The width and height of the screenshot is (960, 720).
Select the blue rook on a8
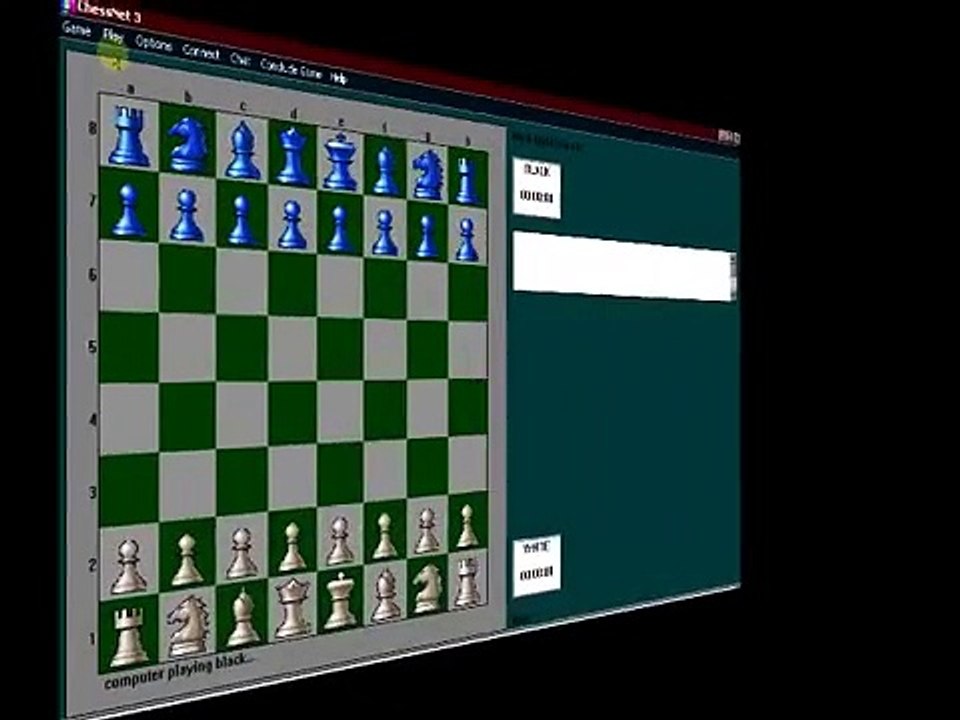point(129,136)
